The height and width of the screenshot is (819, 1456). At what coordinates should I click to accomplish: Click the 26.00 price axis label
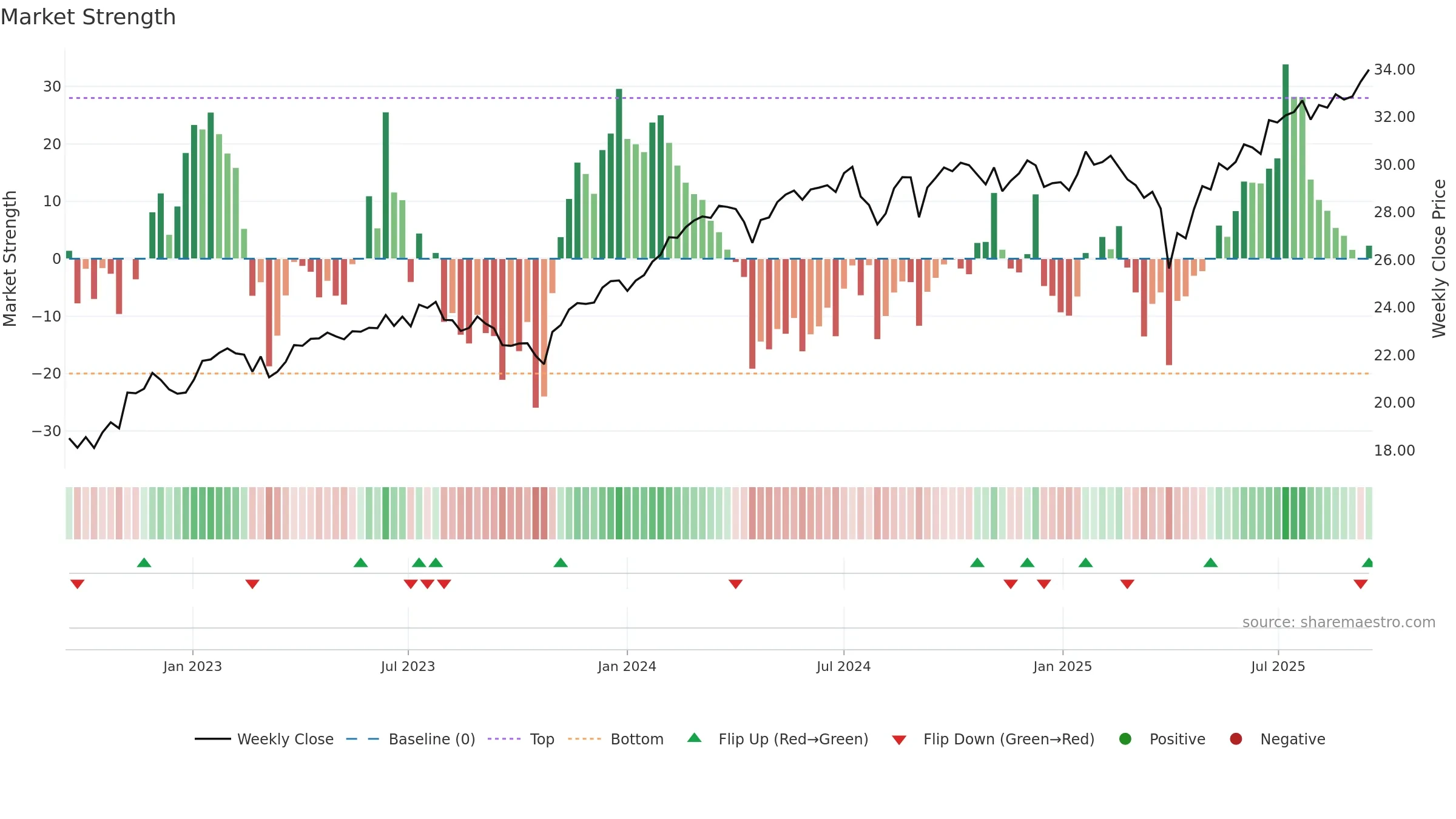pos(1394,260)
